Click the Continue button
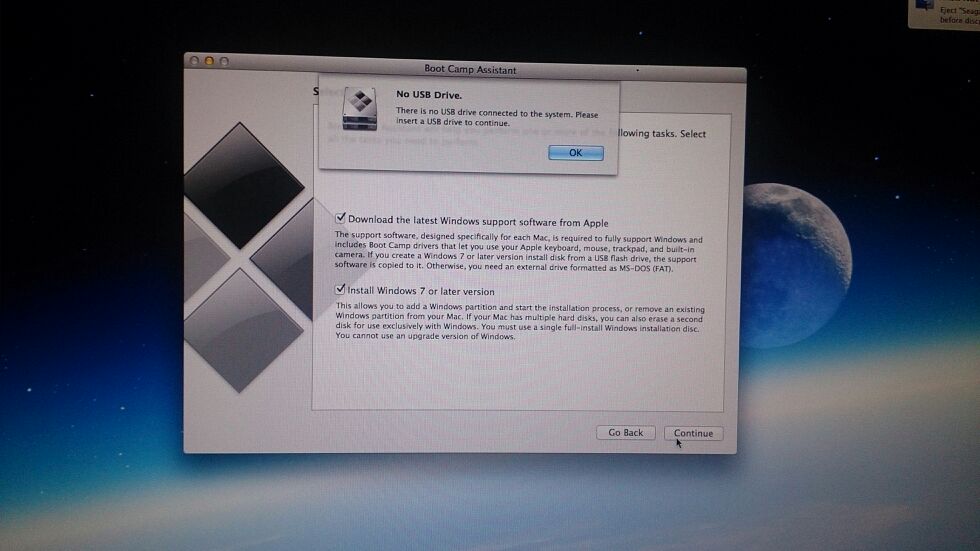This screenshot has height=551, width=980. tap(693, 433)
